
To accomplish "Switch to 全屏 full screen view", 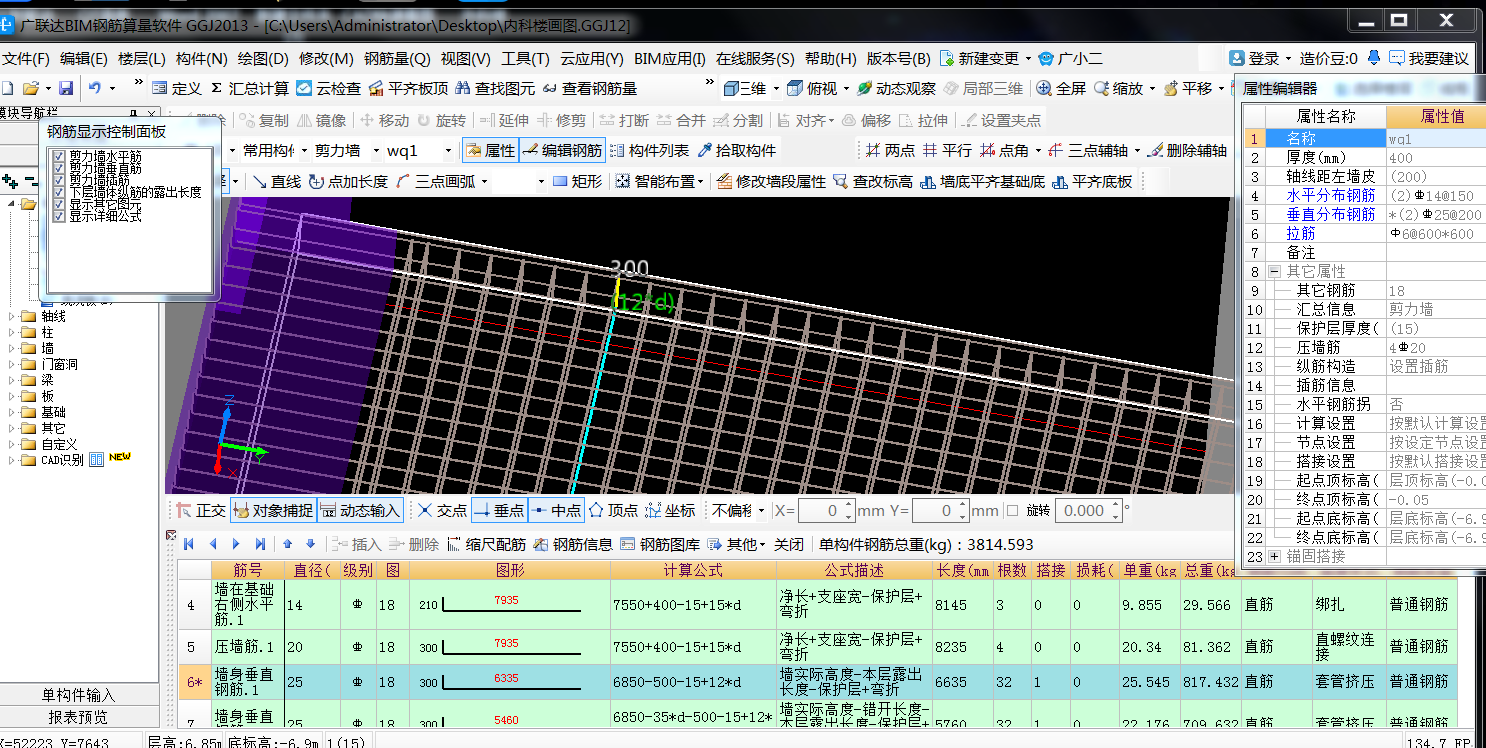I will 1061,88.
